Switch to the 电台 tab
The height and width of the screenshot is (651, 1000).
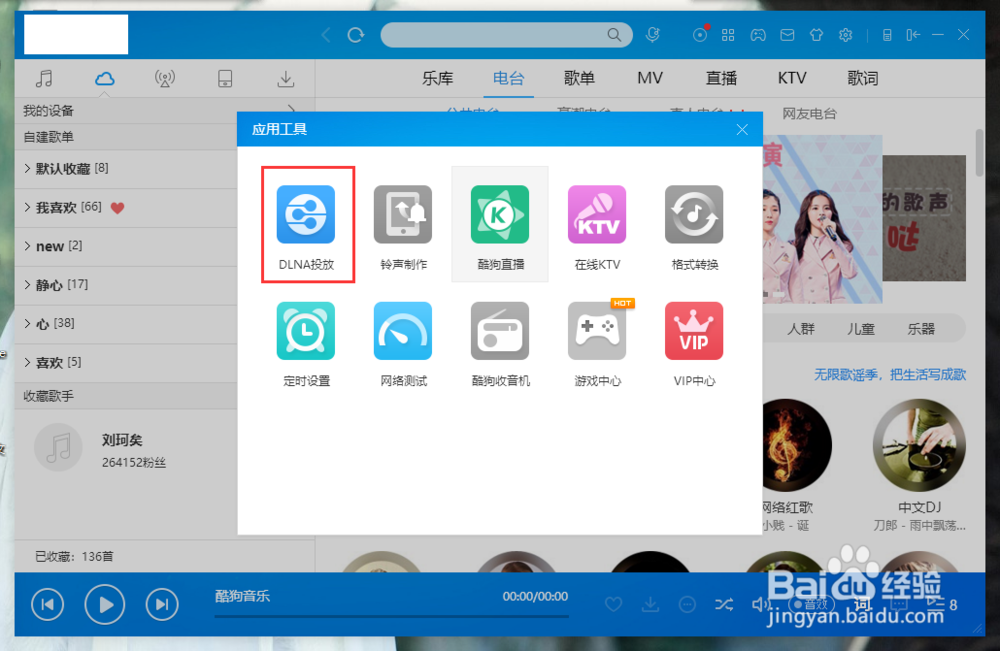click(508, 78)
